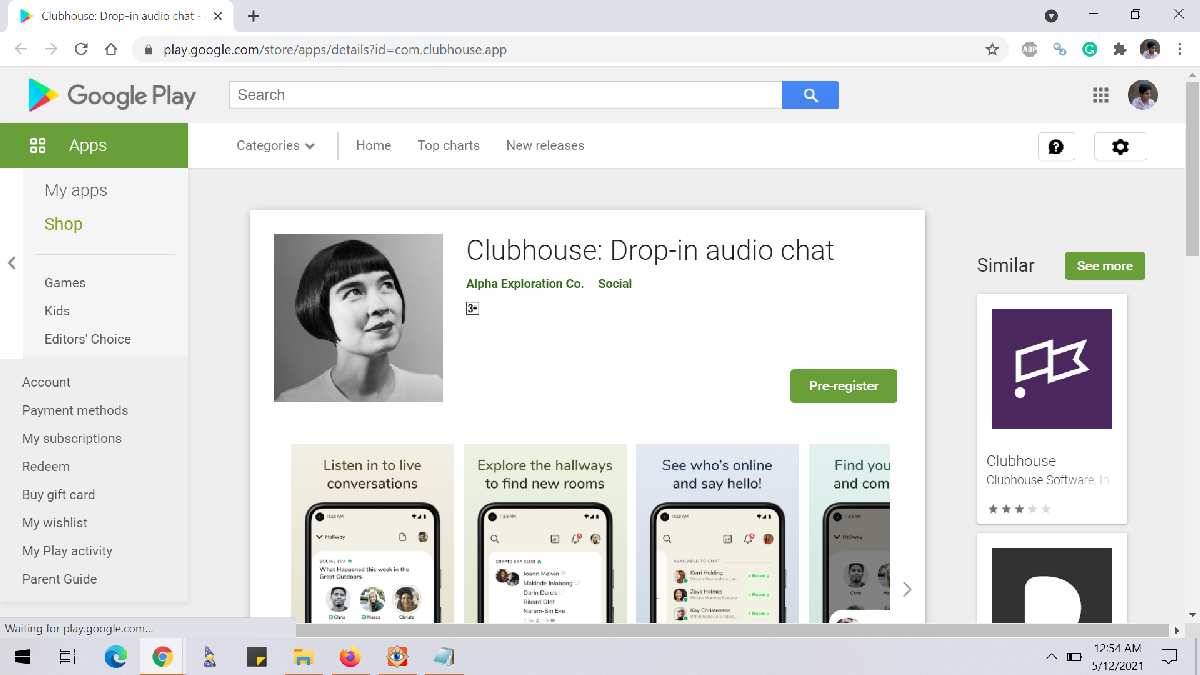Click the Apps grid icon in green header

click(x=38, y=145)
